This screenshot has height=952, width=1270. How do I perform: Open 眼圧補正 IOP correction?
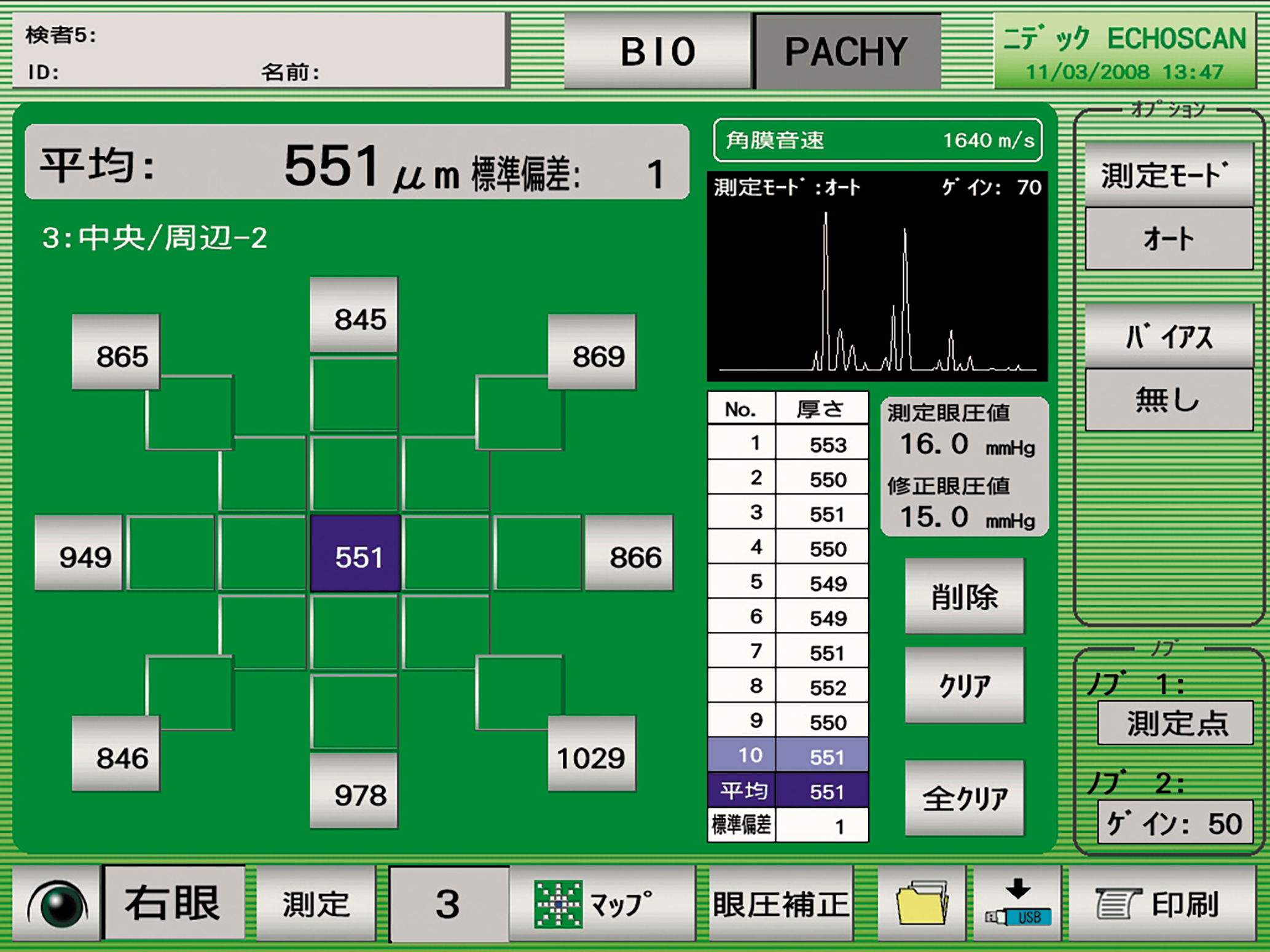click(780, 903)
